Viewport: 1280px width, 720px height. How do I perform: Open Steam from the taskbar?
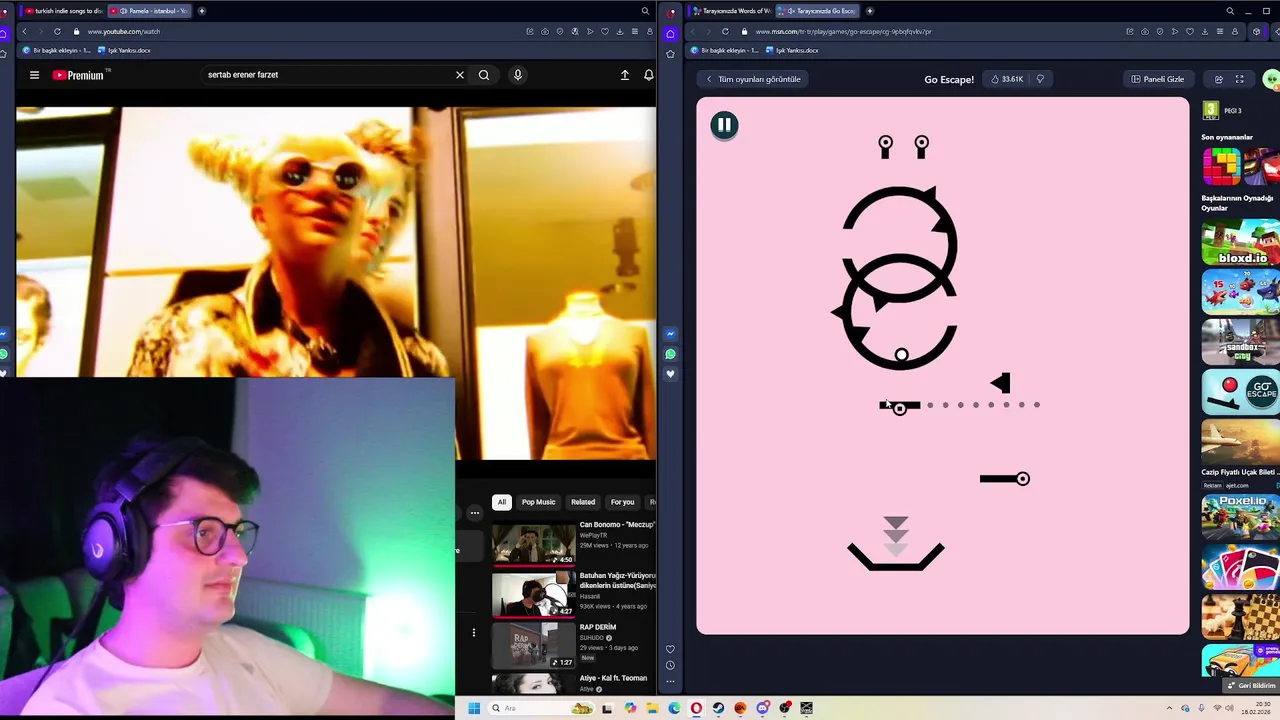(718, 708)
